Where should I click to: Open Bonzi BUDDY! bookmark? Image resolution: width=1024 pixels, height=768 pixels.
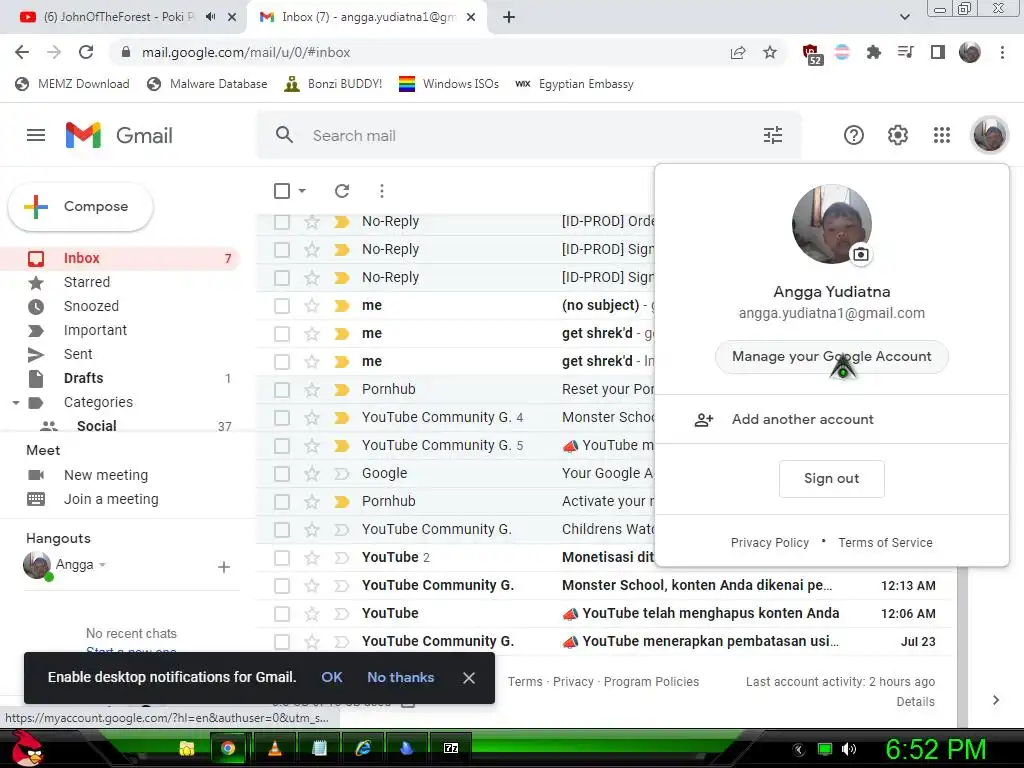click(334, 84)
